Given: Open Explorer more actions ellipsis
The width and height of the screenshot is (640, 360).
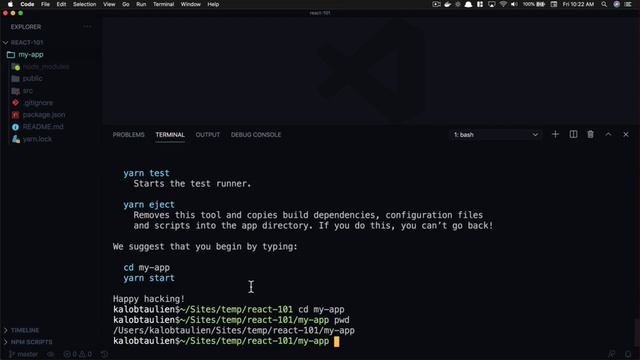Looking at the screenshot, I should point(87,27).
